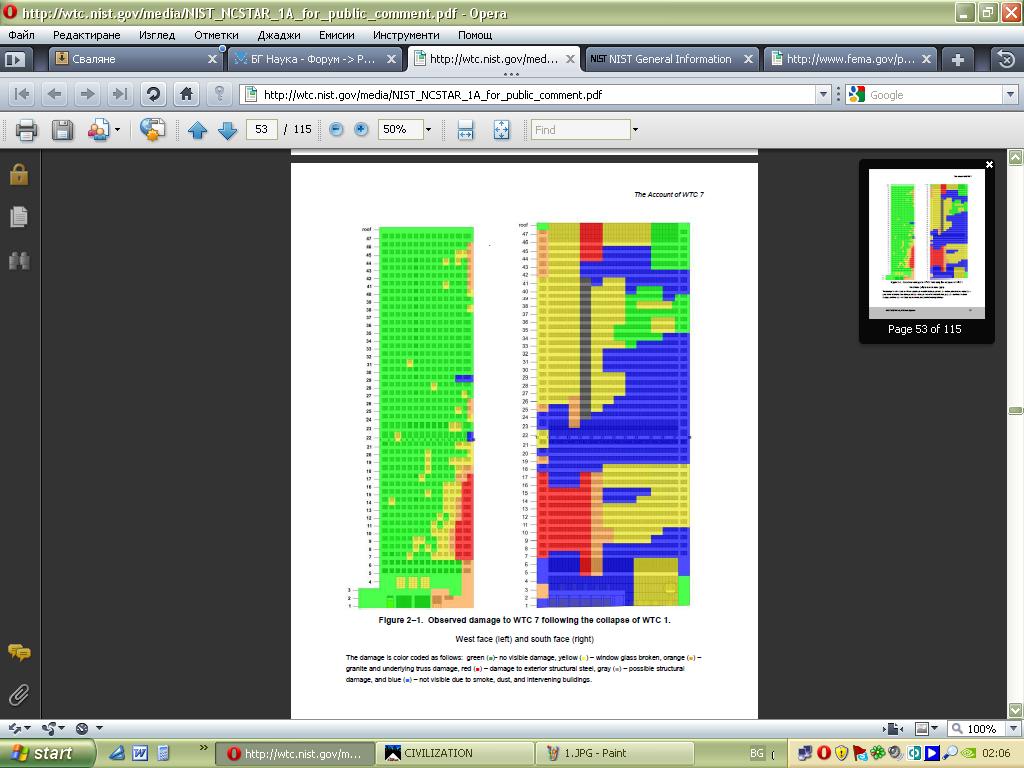The width and height of the screenshot is (1024, 768).
Task: Click in the Find search field
Action: pos(580,129)
